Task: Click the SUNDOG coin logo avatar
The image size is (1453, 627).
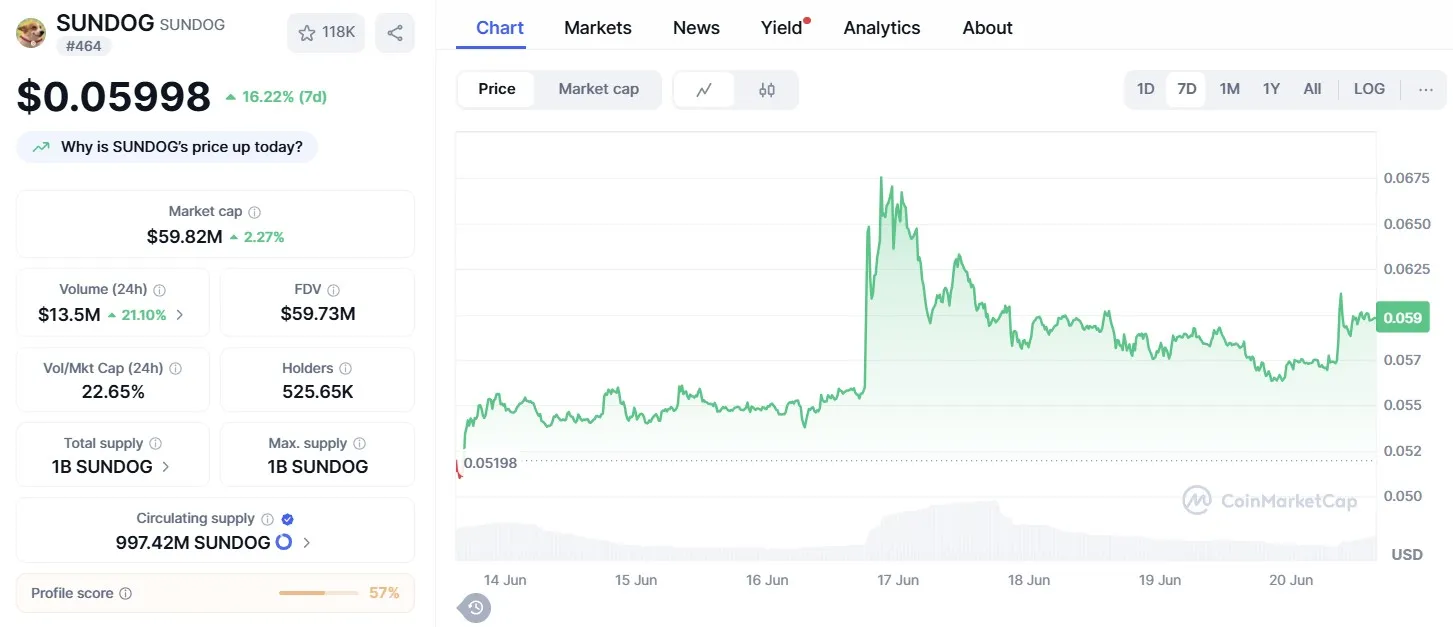Action: pyautogui.click(x=31, y=33)
